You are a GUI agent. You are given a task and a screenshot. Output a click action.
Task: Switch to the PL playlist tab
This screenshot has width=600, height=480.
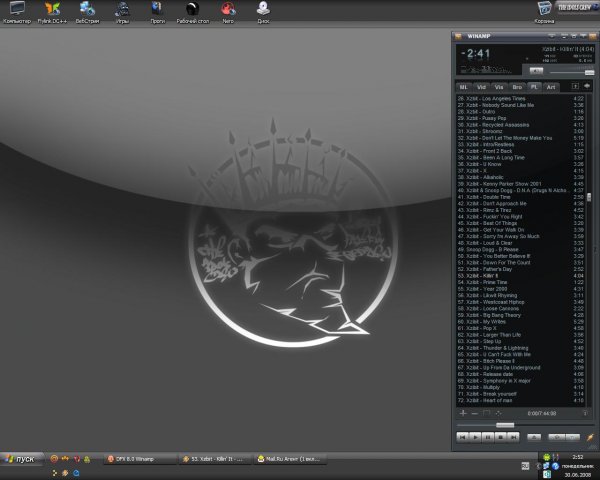point(534,87)
